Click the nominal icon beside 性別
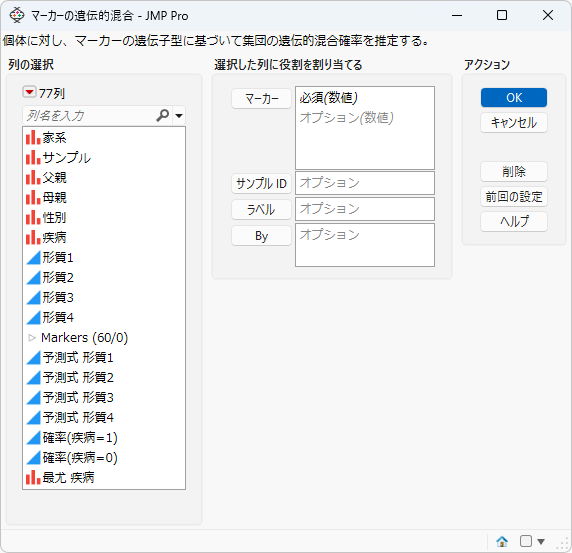Image resolution: width=572 pixels, height=553 pixels. [33, 218]
